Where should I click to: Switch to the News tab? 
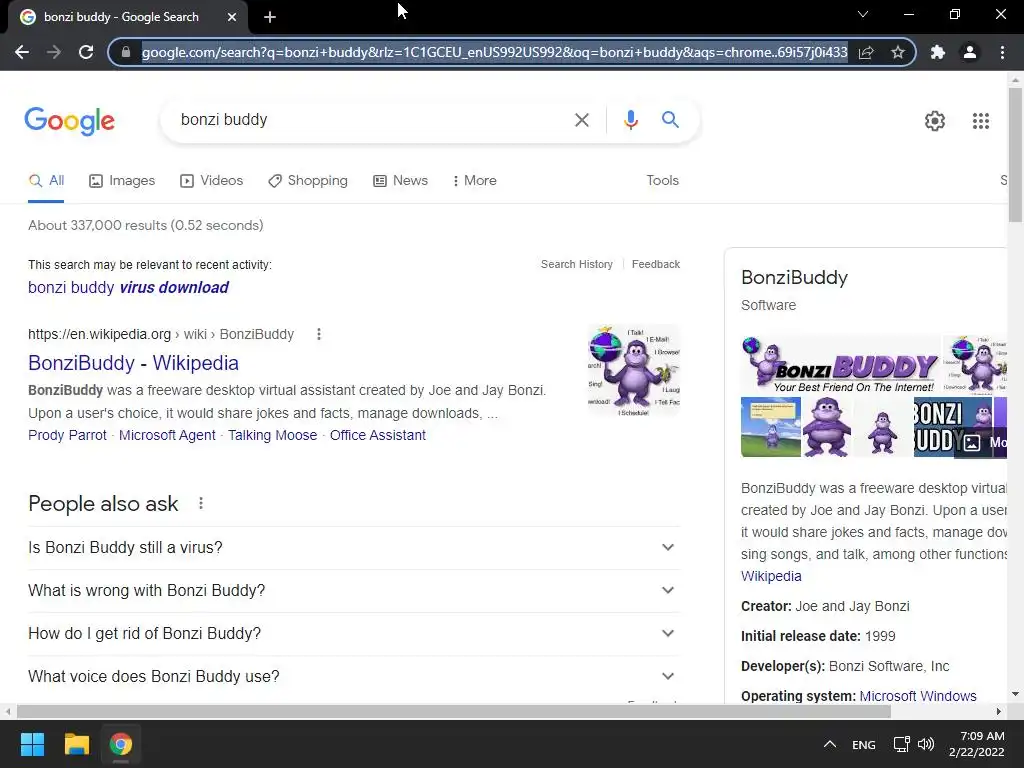(400, 180)
